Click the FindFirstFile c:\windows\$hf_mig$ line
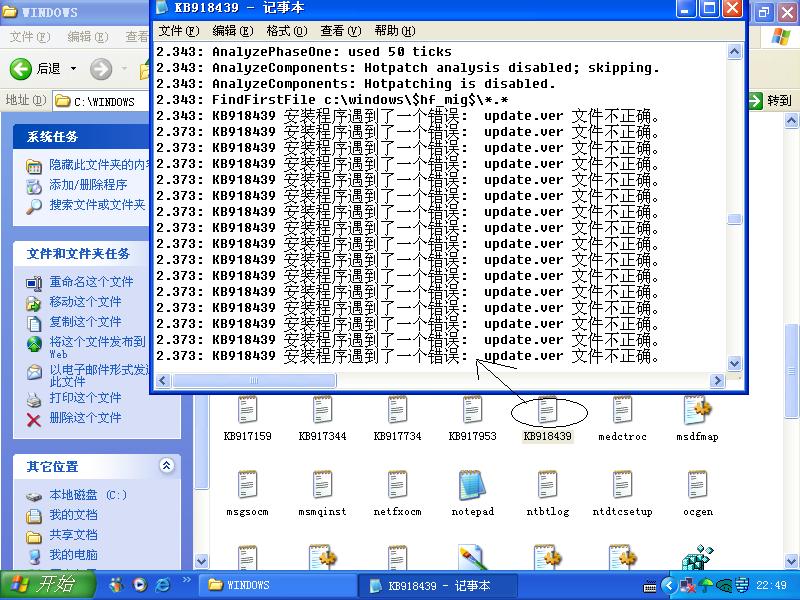This screenshot has width=800, height=600. tap(360, 99)
